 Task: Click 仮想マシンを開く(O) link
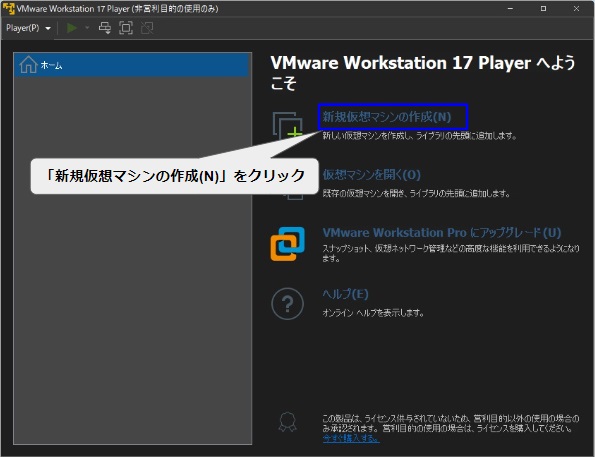[x=371, y=175]
